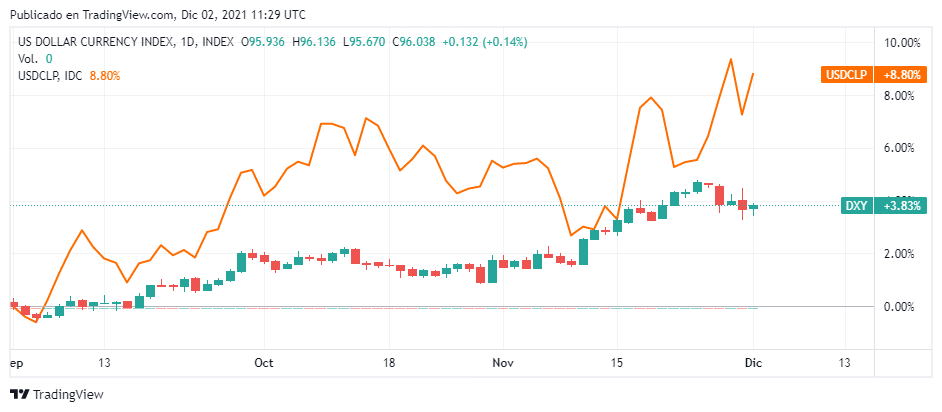942x412 pixels.
Task: Click the Vol. indicator legend
Action: [x=28, y=59]
